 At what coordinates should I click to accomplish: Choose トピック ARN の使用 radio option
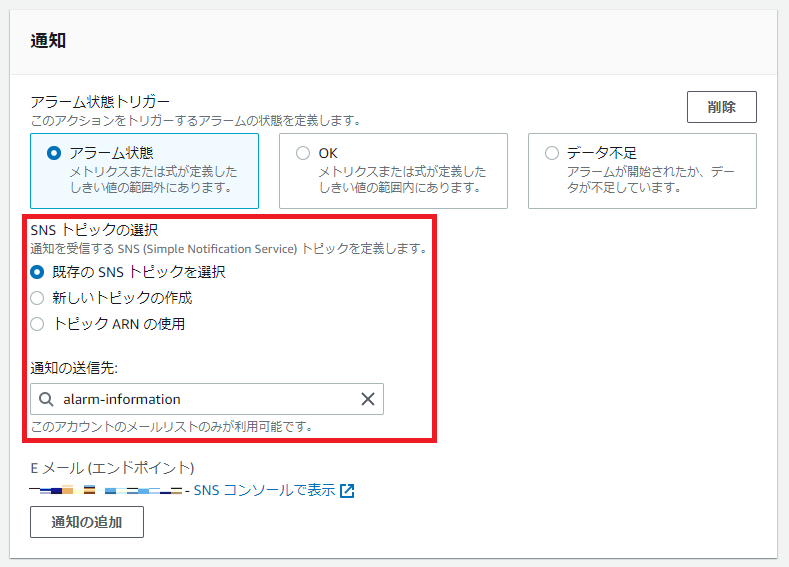37,324
